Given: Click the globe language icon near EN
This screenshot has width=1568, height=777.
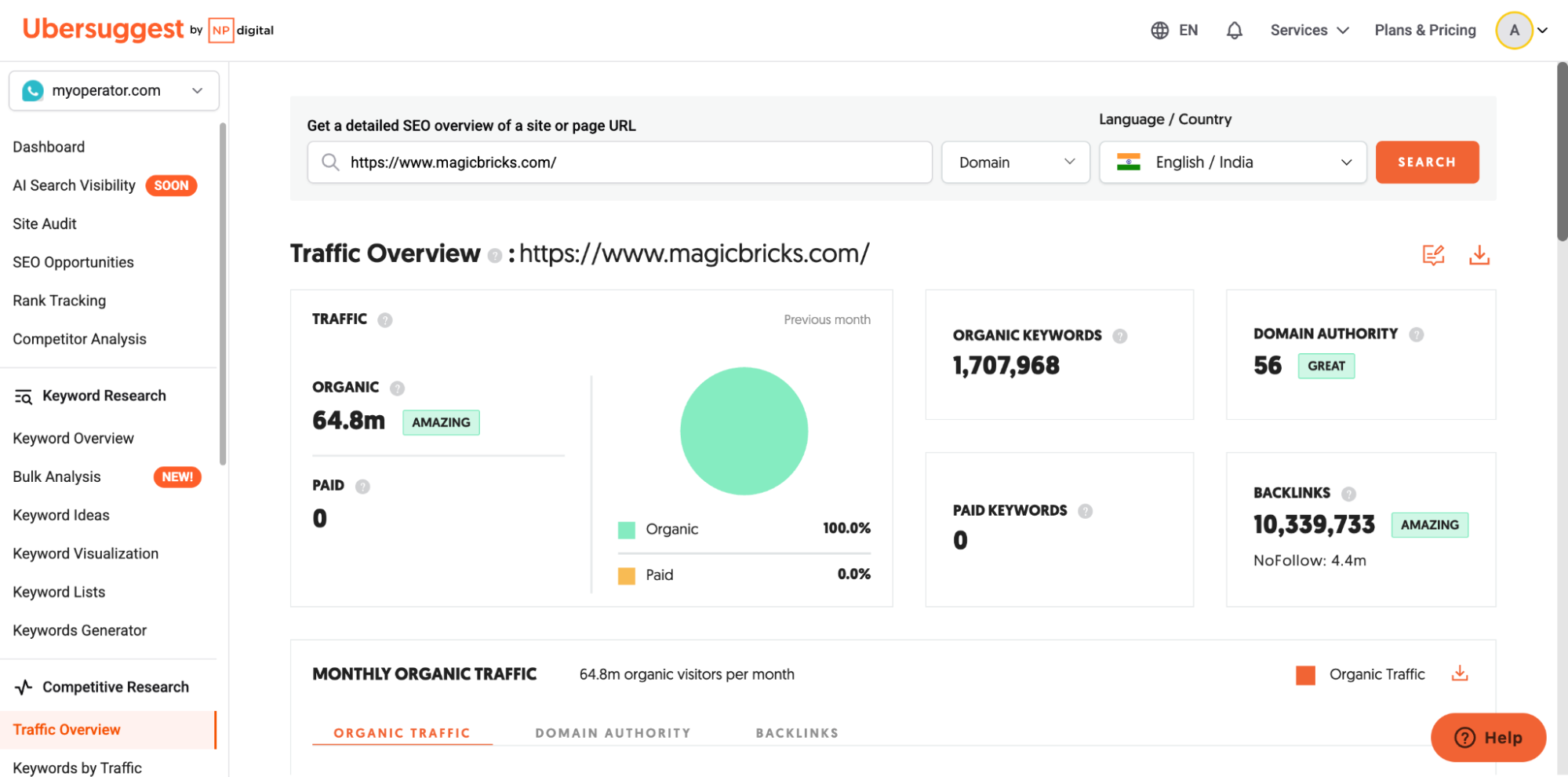Looking at the screenshot, I should coord(1160,30).
